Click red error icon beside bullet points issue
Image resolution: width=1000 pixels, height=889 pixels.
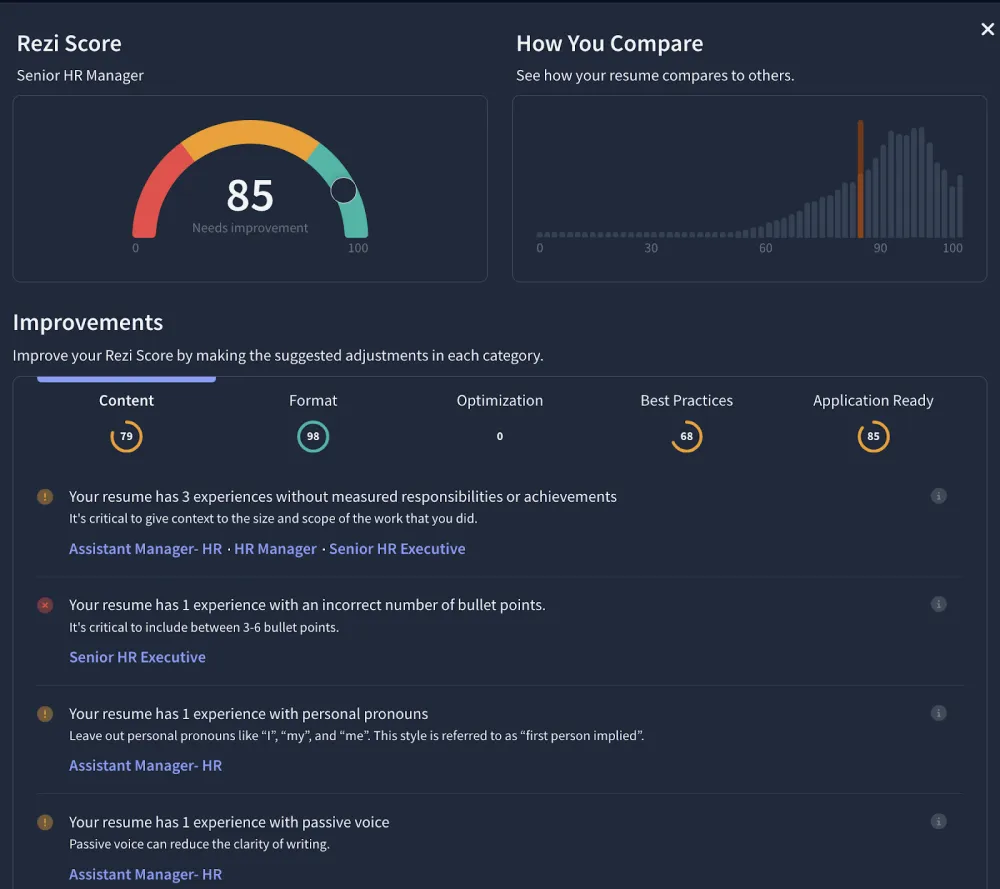pos(45,605)
